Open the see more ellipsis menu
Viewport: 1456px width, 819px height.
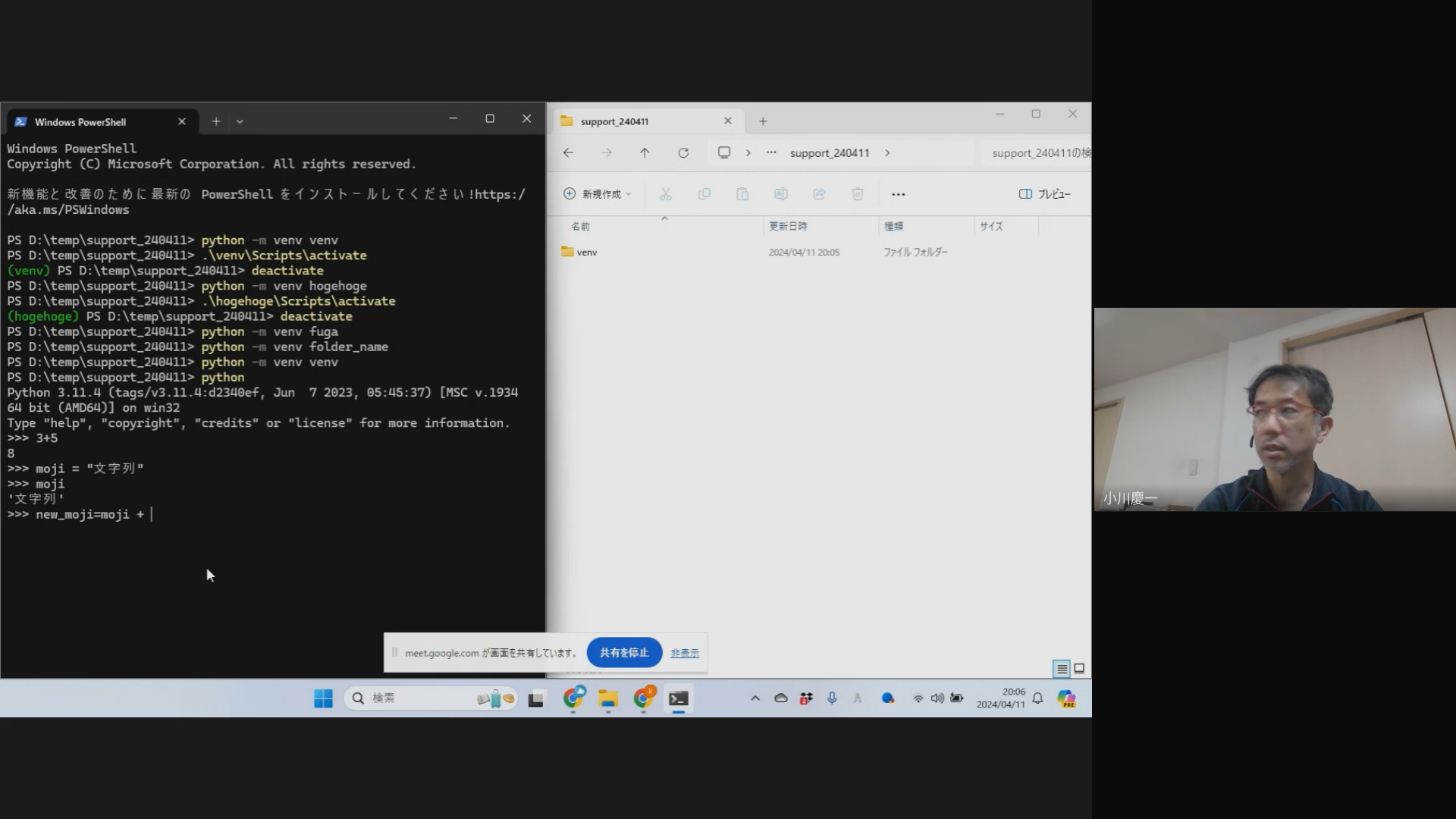[x=899, y=194]
